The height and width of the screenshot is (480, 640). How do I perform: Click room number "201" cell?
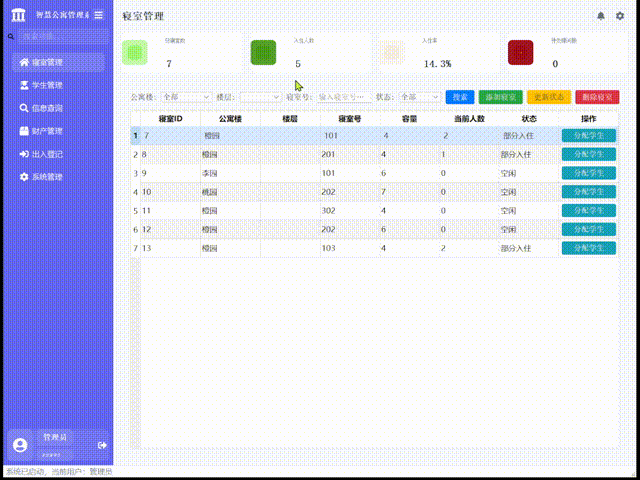pos(350,154)
